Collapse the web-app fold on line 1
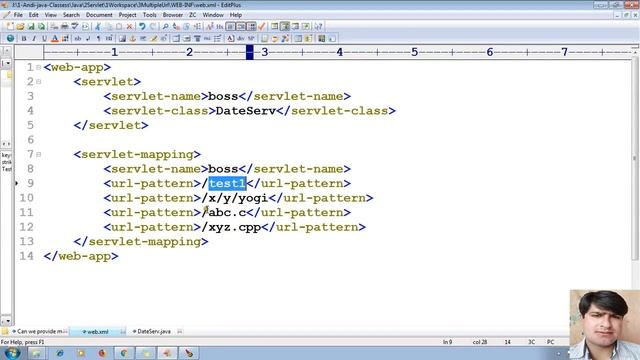640x360 pixels. pos(38,67)
